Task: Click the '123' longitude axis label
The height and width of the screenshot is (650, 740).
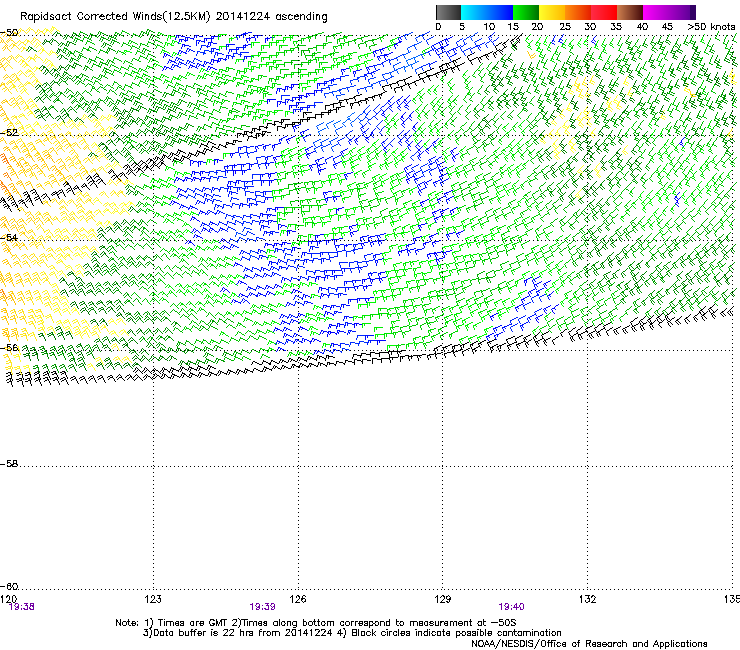Action: 153,599
